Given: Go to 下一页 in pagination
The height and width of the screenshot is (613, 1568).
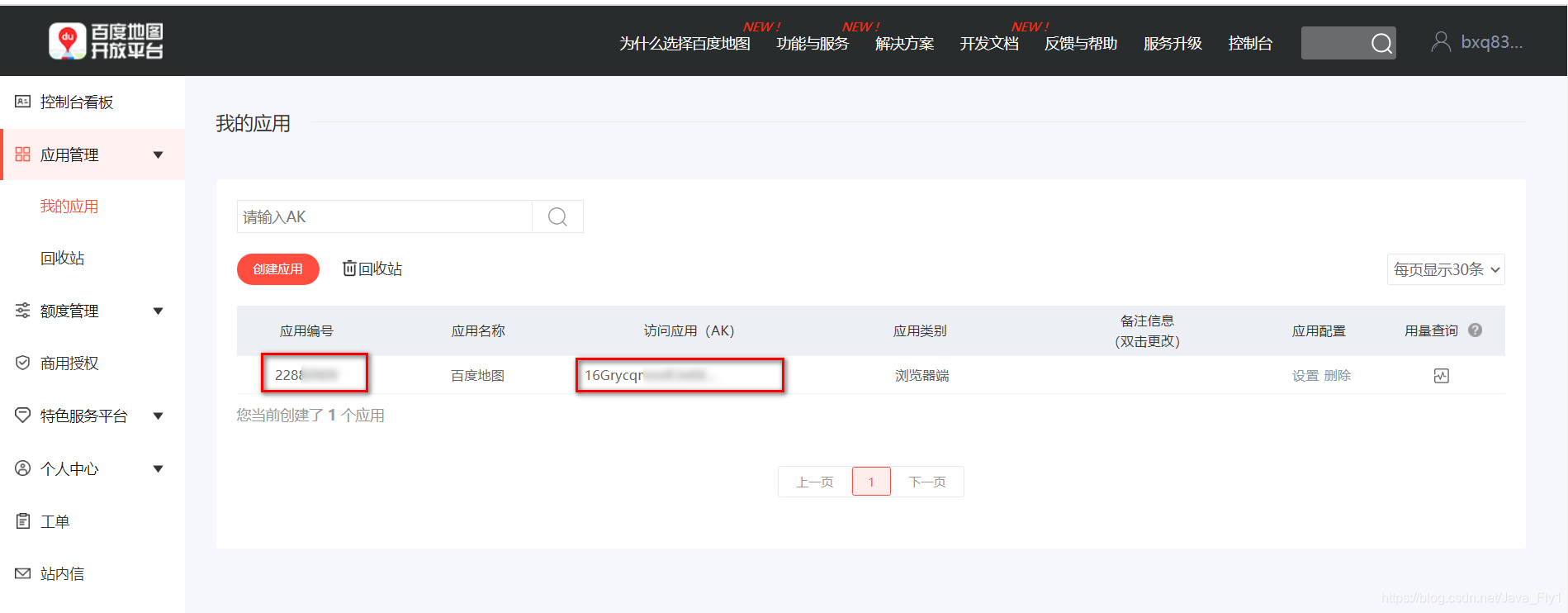Looking at the screenshot, I should [x=927, y=482].
